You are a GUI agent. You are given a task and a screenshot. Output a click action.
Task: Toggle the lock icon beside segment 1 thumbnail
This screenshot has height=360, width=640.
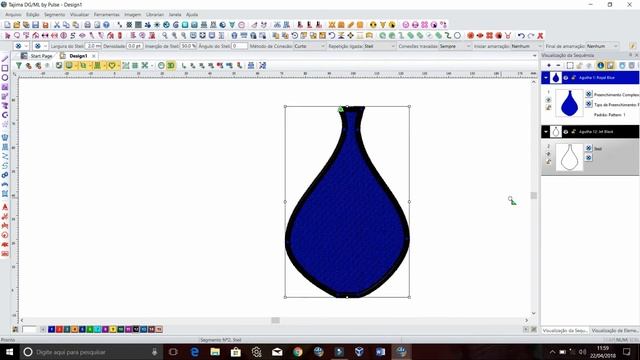click(548, 108)
